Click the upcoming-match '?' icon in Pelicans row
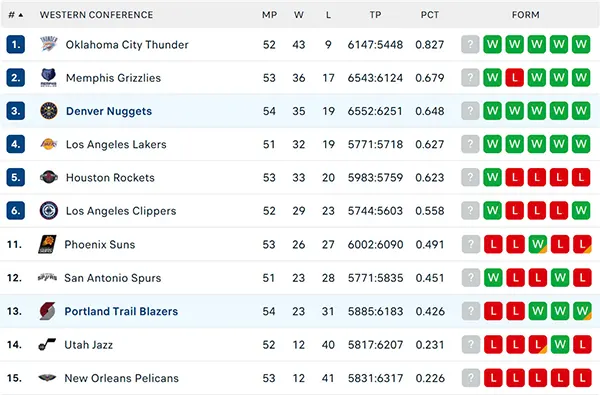Screen dimensions: 600x395 point(471,378)
